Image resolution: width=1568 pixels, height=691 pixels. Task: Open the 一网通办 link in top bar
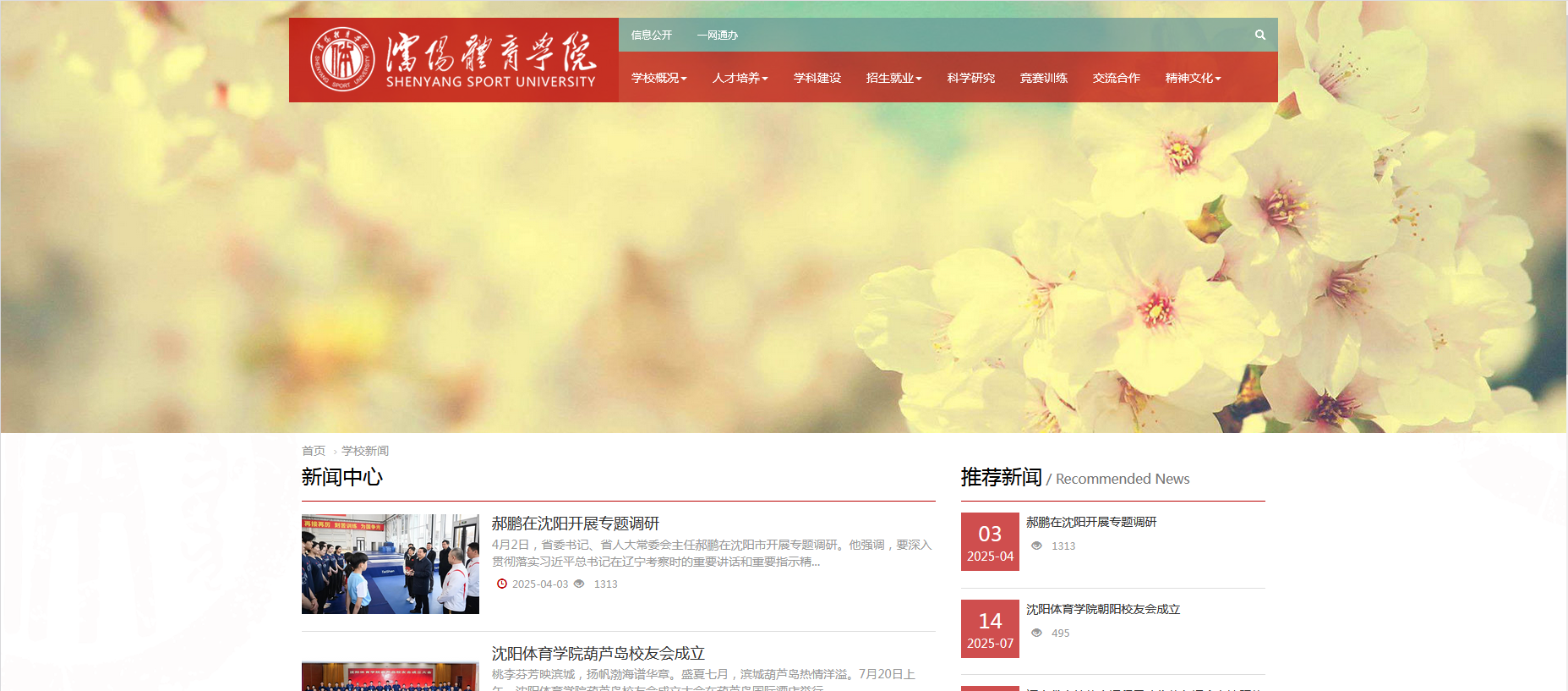(x=717, y=35)
